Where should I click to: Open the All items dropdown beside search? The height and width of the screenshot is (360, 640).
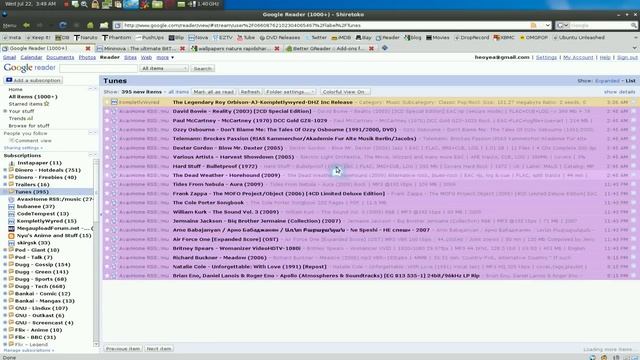pos(164,69)
